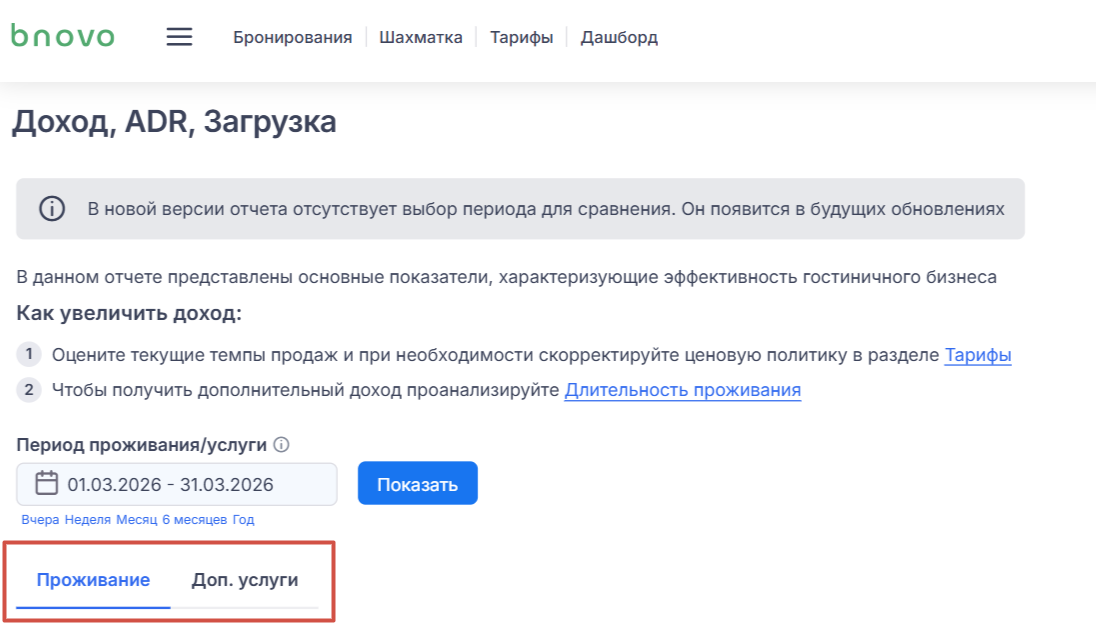Click the calendar icon in the date field
1096x633 pixels.
(47, 484)
